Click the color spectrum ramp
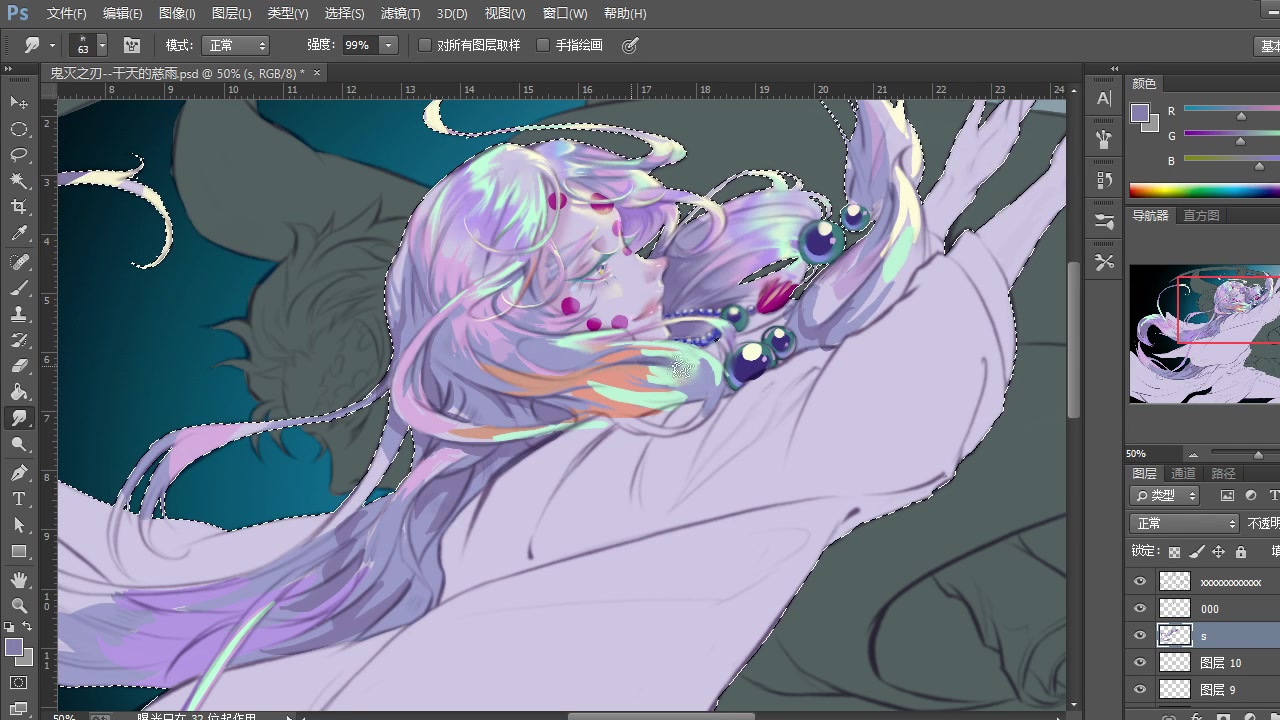1280x720 pixels. coord(1204,191)
